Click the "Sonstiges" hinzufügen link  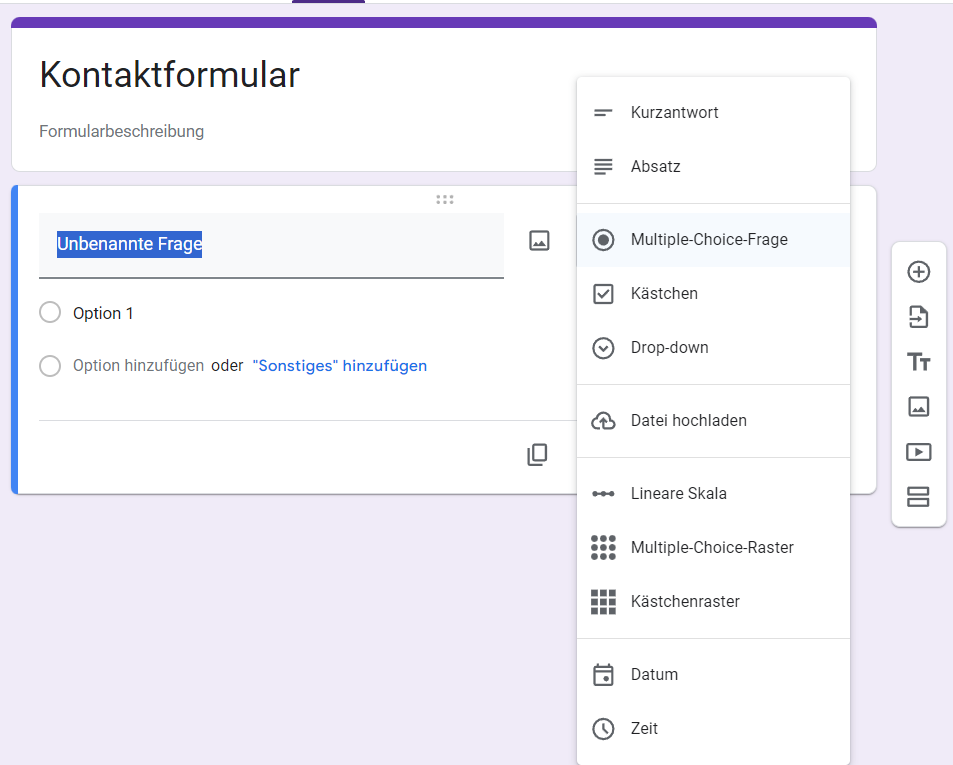coord(339,366)
